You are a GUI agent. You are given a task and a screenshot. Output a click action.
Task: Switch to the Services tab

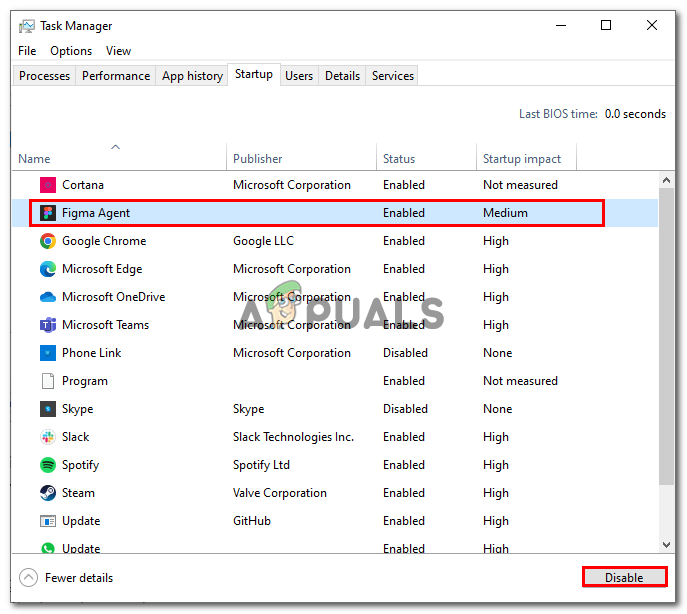(x=393, y=76)
